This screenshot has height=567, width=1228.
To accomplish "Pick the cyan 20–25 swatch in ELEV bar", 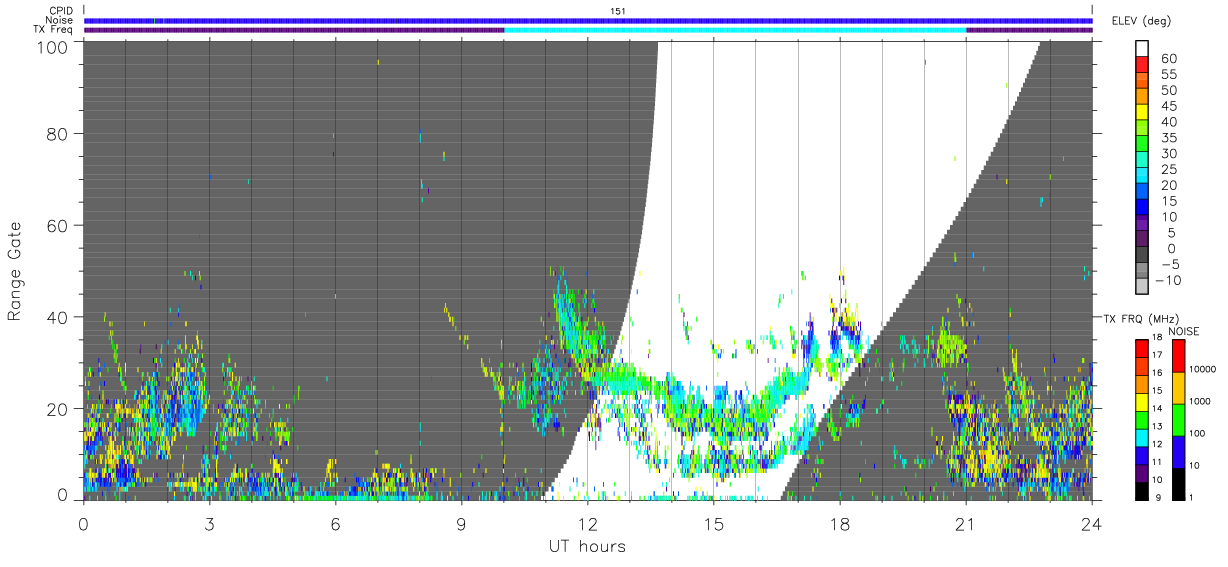I will pyautogui.click(x=1141, y=176).
